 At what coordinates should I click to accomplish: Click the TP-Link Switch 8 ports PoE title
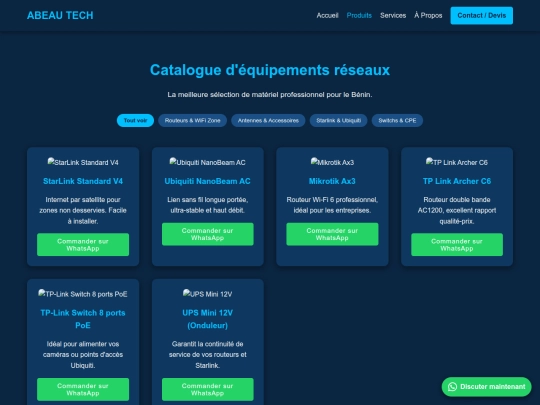coord(83,319)
